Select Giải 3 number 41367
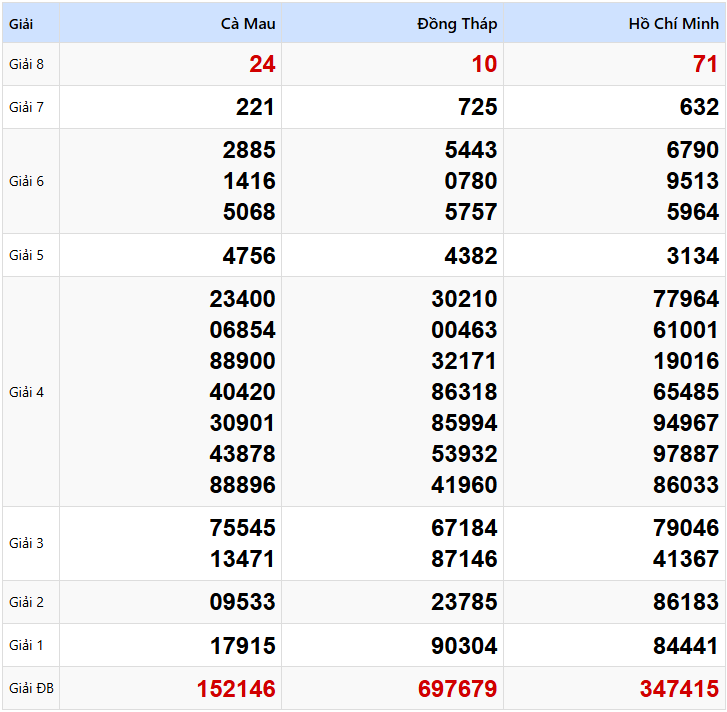This screenshot has height=712, width=727. (686, 559)
